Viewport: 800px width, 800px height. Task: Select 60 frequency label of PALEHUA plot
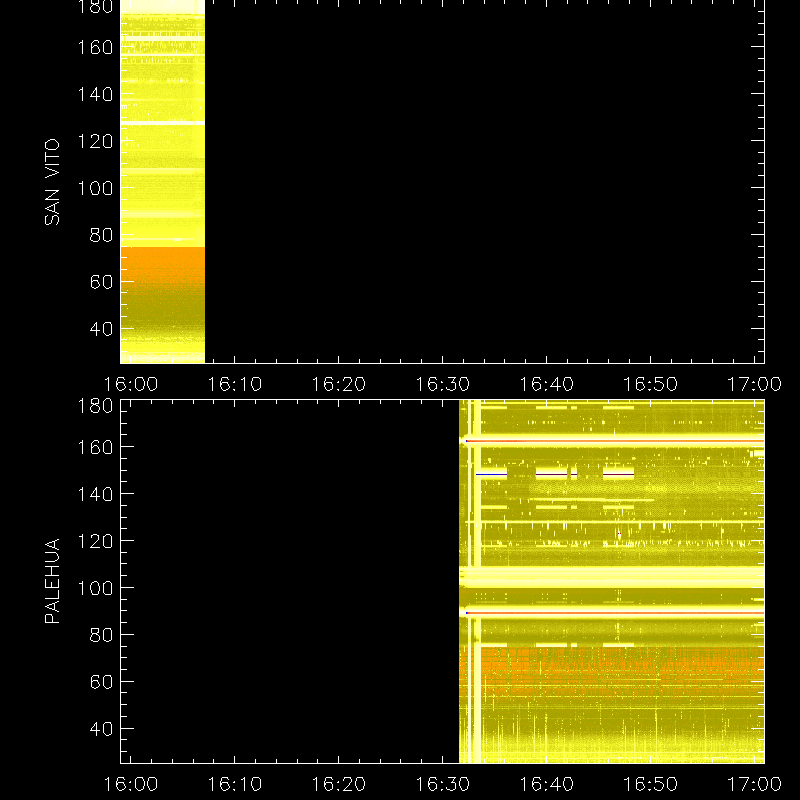click(x=101, y=682)
